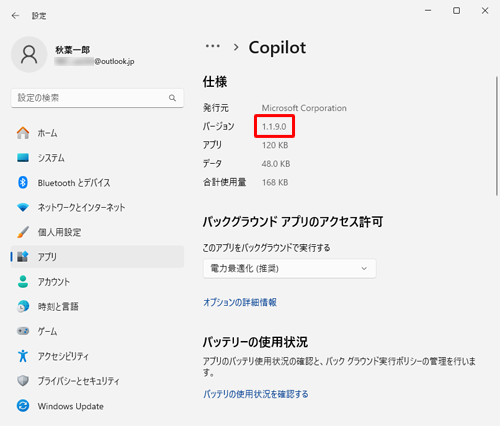Click the 時刻と言語 clock globe icon
The image size is (500, 426).
23,306
